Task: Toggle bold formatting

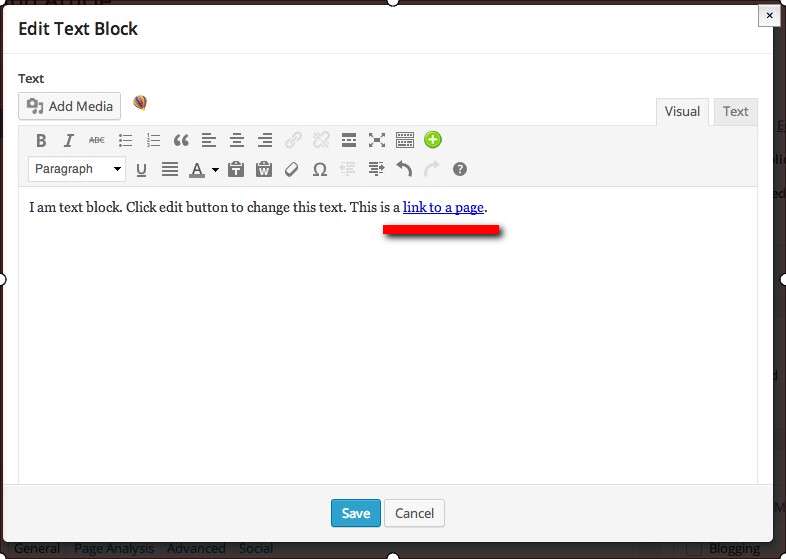Action: pyautogui.click(x=41, y=140)
